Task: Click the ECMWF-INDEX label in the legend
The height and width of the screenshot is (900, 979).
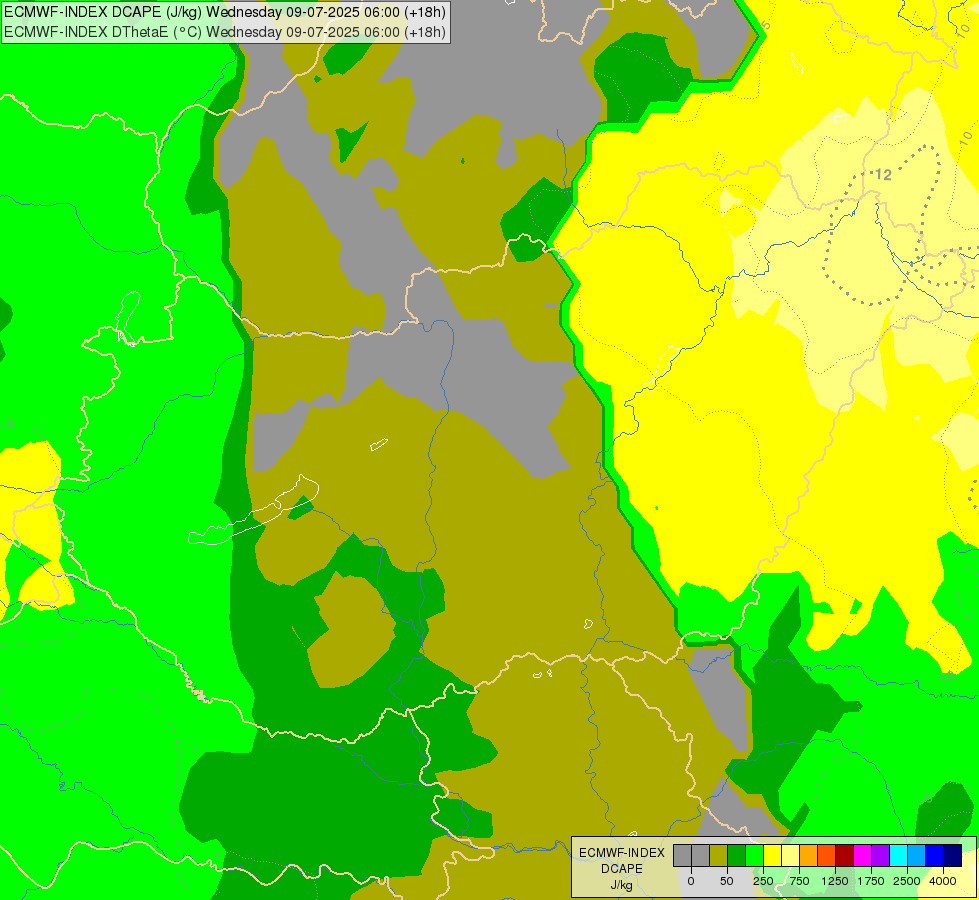Action: (x=622, y=853)
